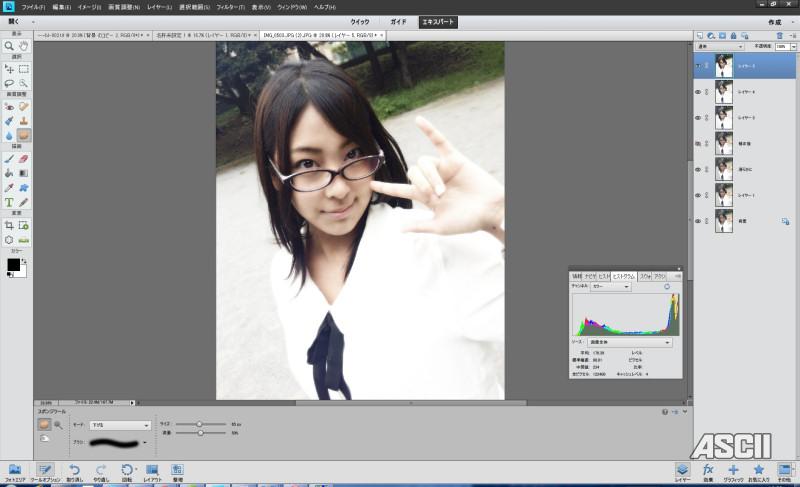Open histogram source dropdown
Image resolution: width=800 pixels, height=487 pixels.
pos(630,342)
